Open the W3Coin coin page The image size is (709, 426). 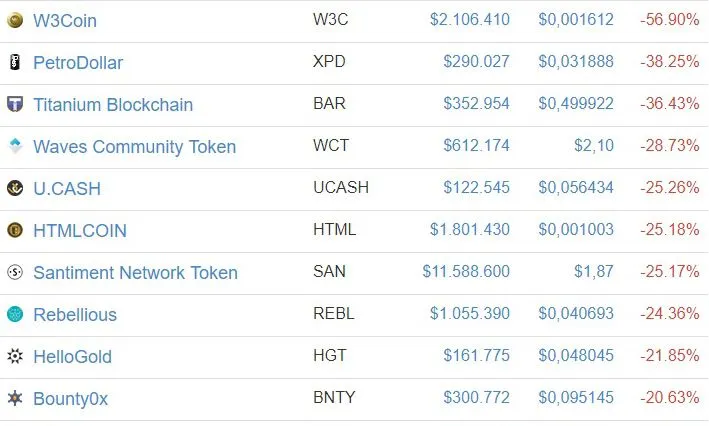click(x=65, y=20)
